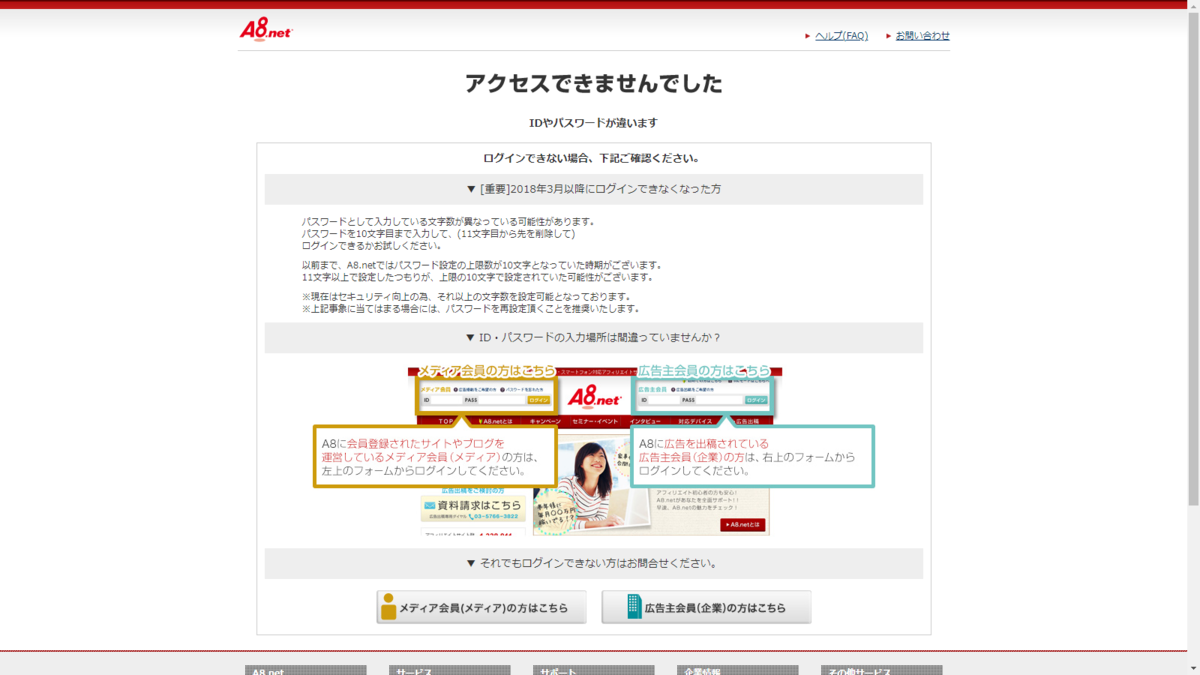This screenshot has height=675, width=1200.
Task: Click the login form guide screenshot image
Action: click(594, 450)
